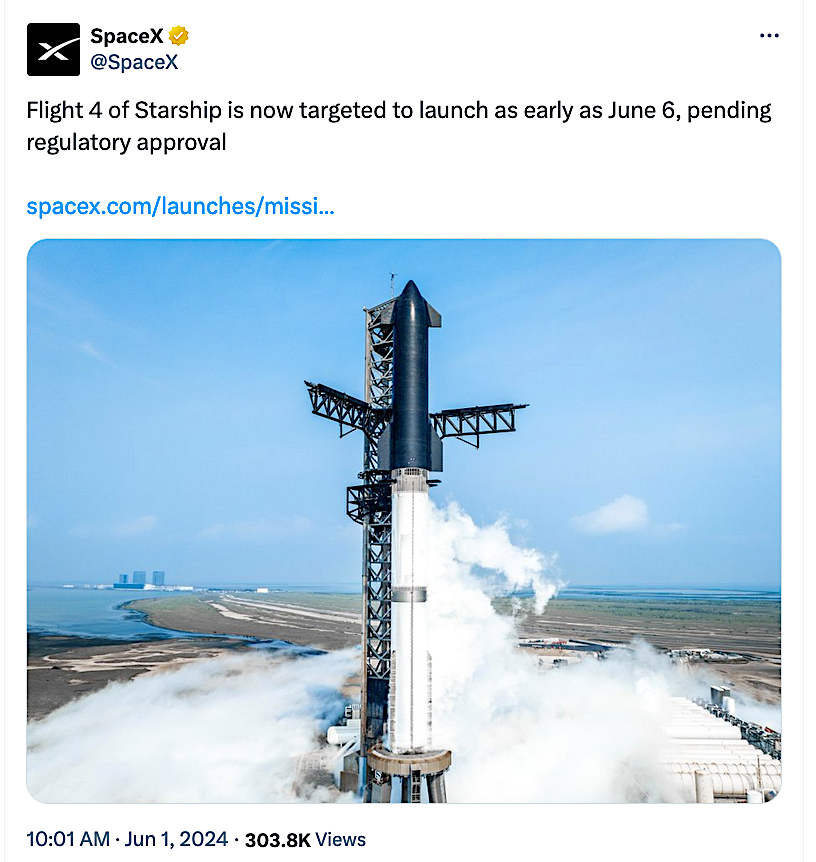Open the Starship launch photo
The image size is (816, 862).
tap(403, 520)
